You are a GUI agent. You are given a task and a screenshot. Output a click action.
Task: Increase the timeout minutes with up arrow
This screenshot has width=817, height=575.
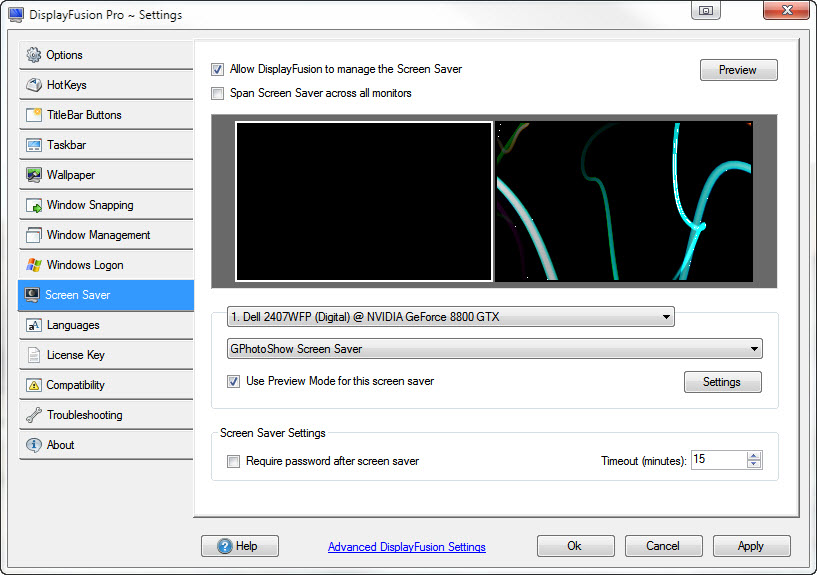pos(754,455)
